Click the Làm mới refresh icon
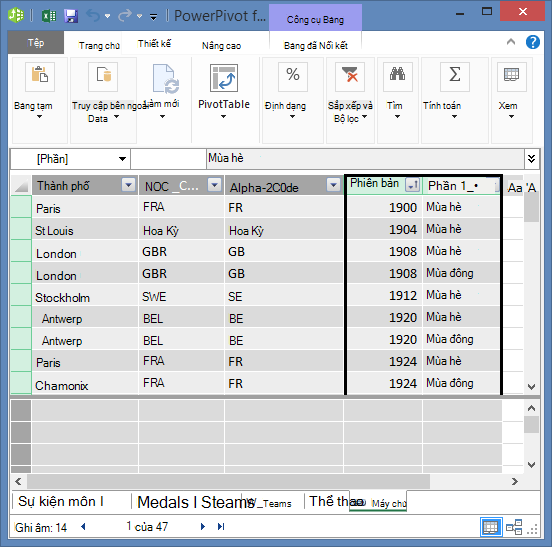Viewport: 552px width, 547px height. (165, 78)
